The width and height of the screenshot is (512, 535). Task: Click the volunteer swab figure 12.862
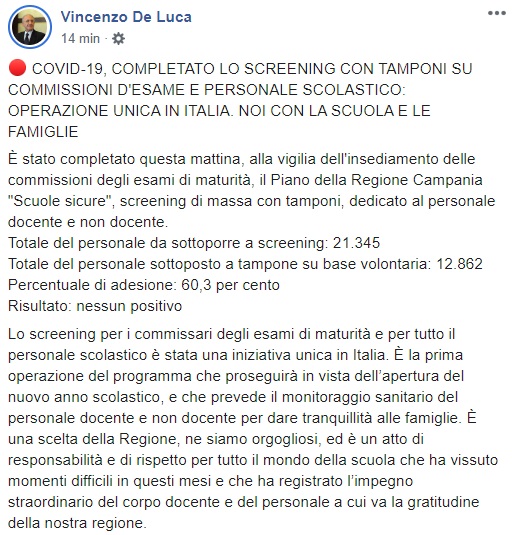pos(459,264)
